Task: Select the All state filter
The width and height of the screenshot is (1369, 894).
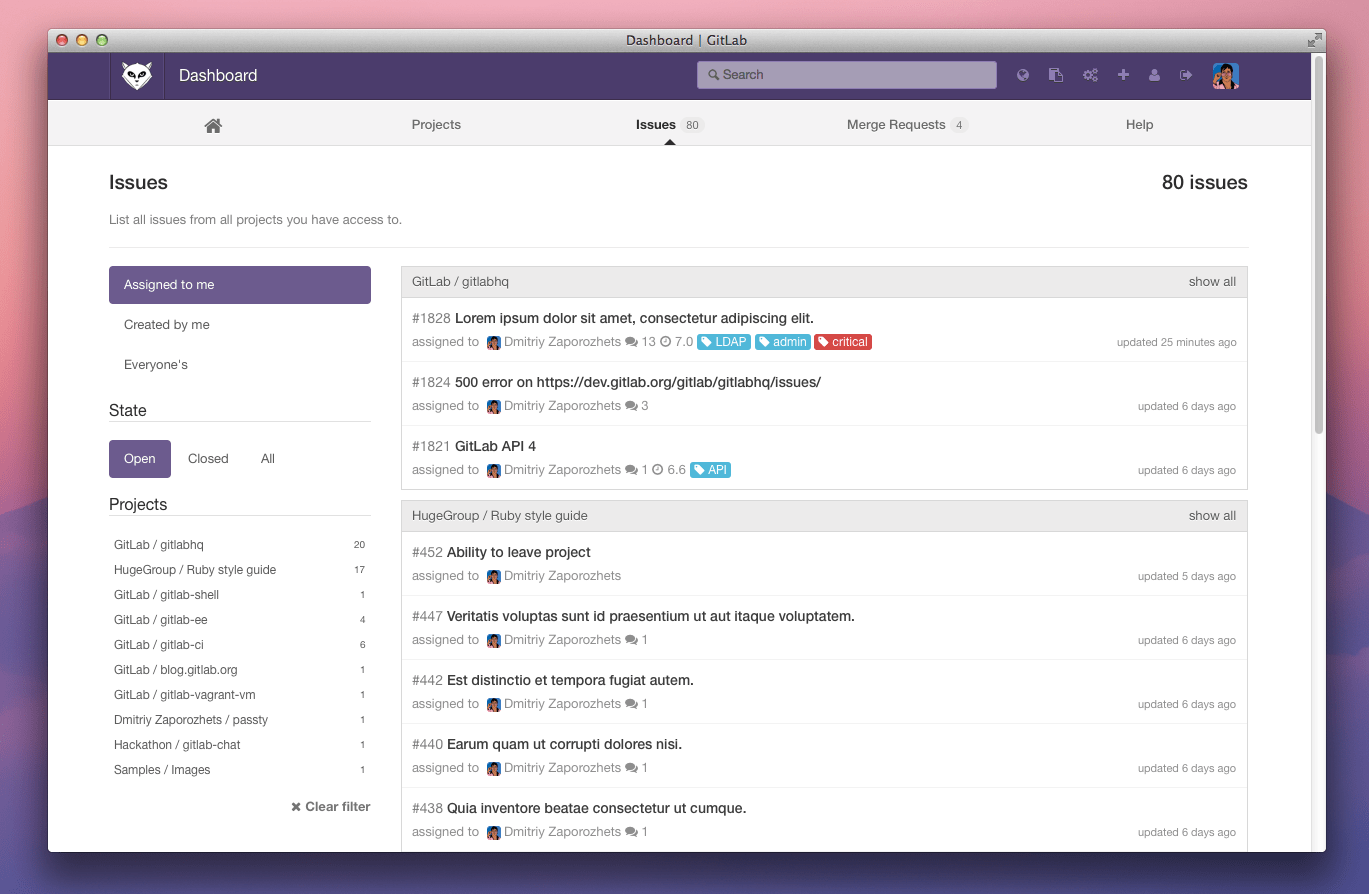Action: (267, 458)
